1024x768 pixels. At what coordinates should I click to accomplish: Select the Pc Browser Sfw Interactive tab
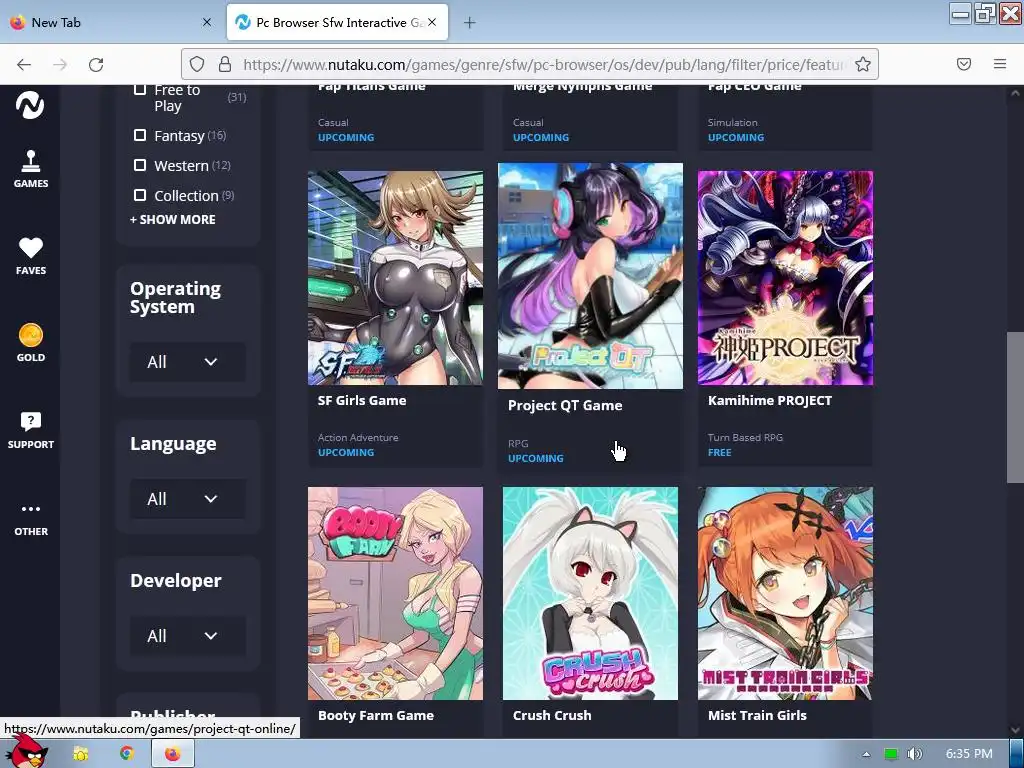click(x=337, y=22)
